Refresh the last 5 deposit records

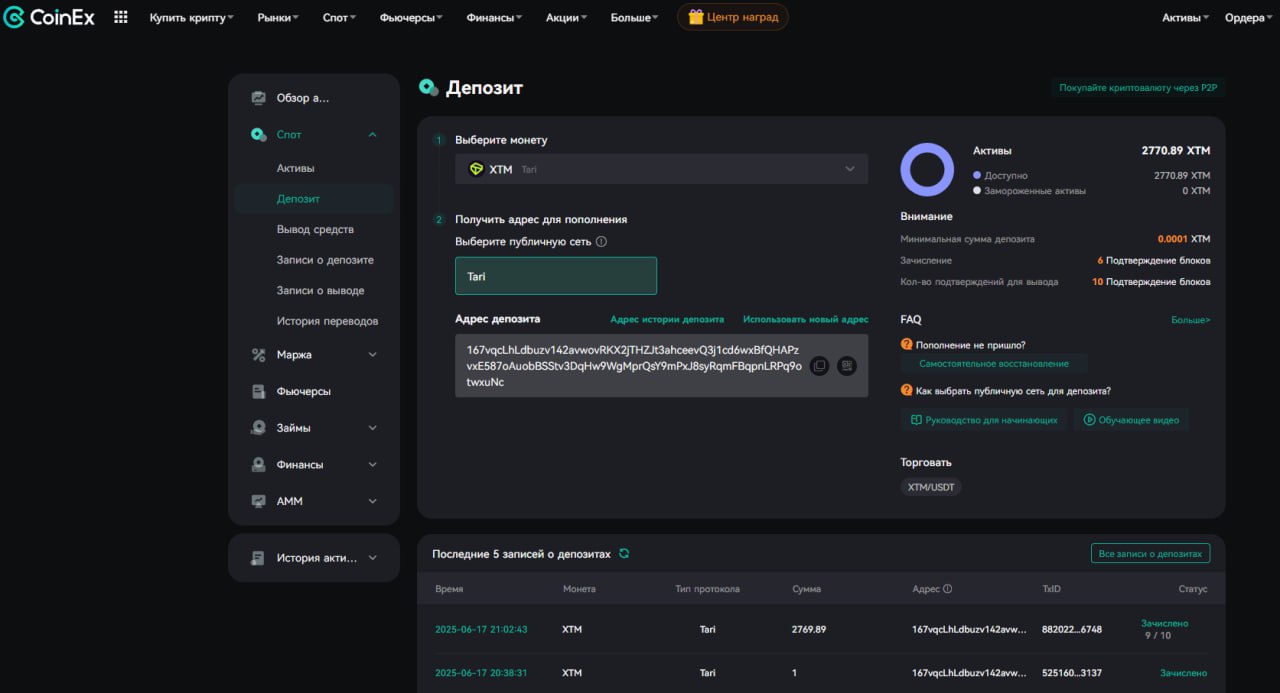624,553
